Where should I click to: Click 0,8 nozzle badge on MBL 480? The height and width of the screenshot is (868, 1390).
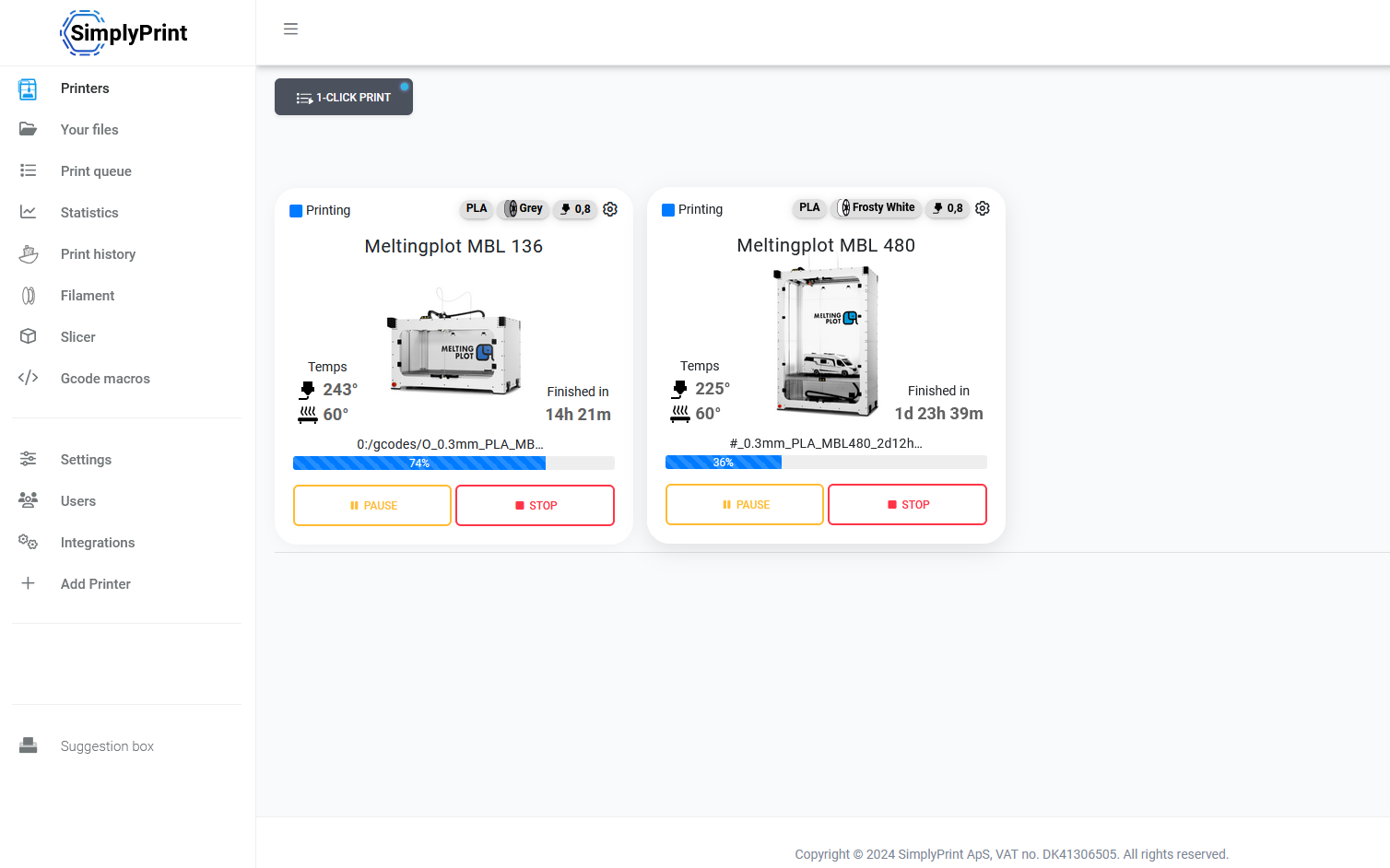coord(948,208)
